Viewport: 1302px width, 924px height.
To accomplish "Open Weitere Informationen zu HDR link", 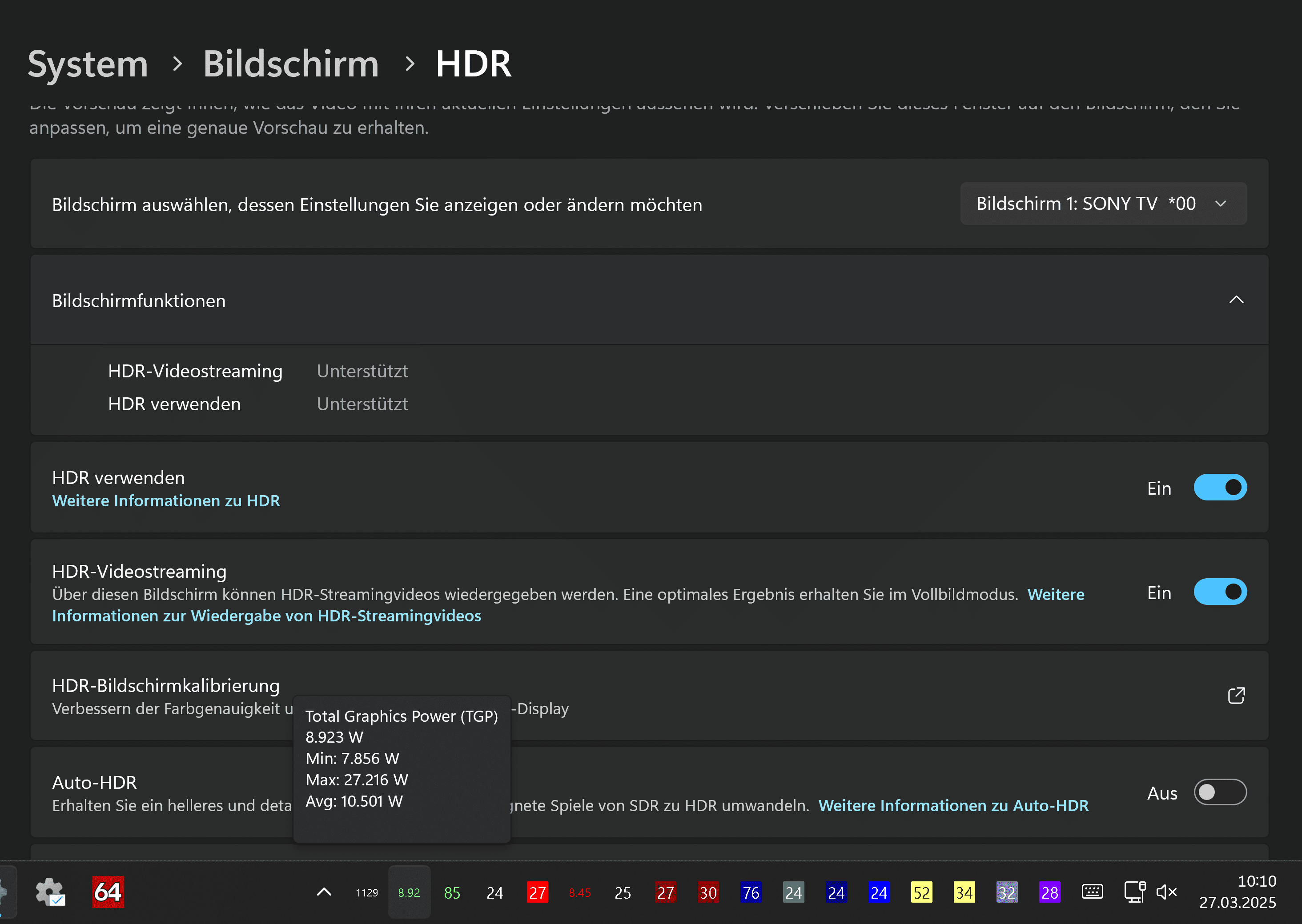I will tap(166, 501).
